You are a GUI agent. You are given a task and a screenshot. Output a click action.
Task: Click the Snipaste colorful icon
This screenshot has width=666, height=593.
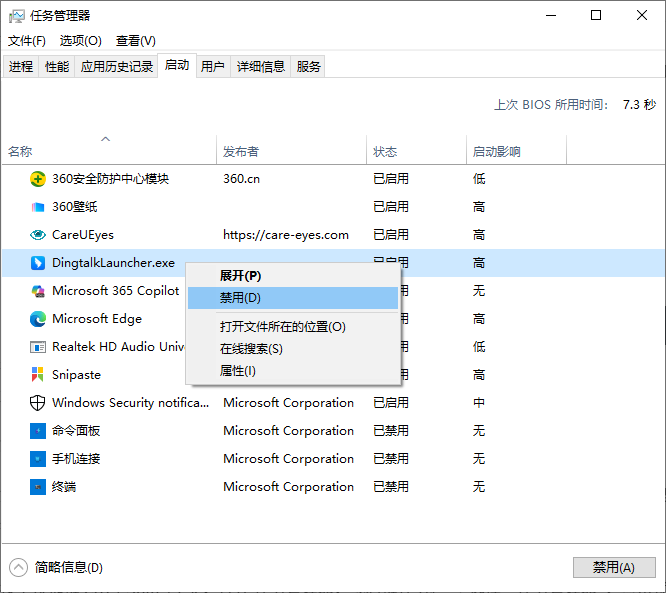point(38,375)
